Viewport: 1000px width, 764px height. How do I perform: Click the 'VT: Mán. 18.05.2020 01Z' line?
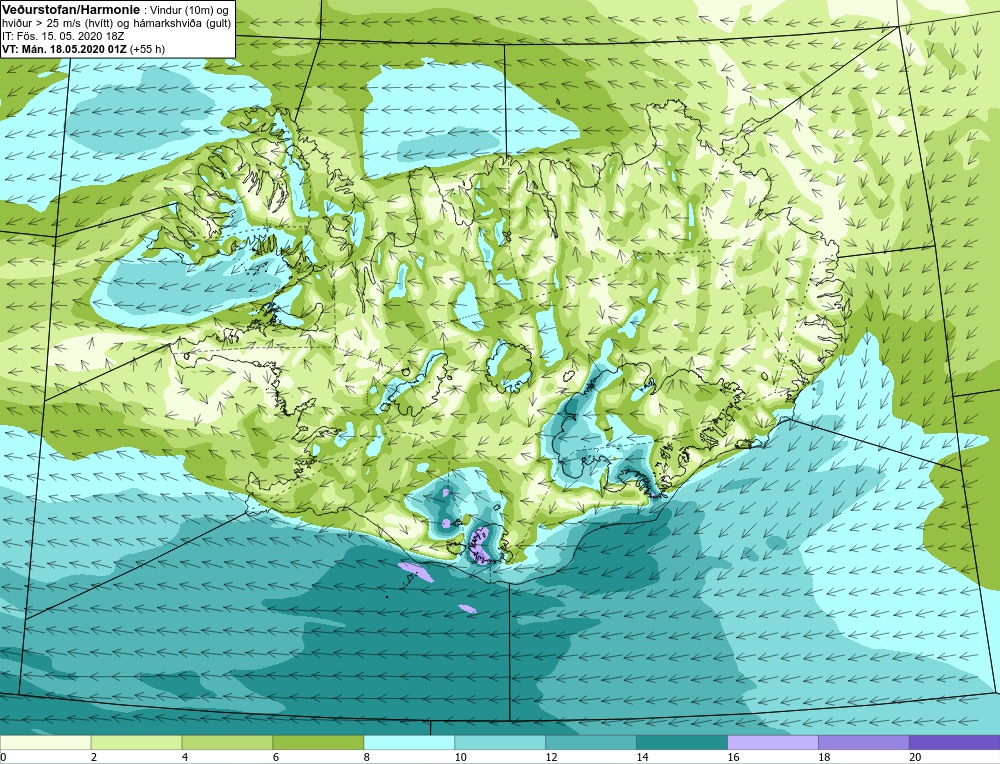coord(64,48)
